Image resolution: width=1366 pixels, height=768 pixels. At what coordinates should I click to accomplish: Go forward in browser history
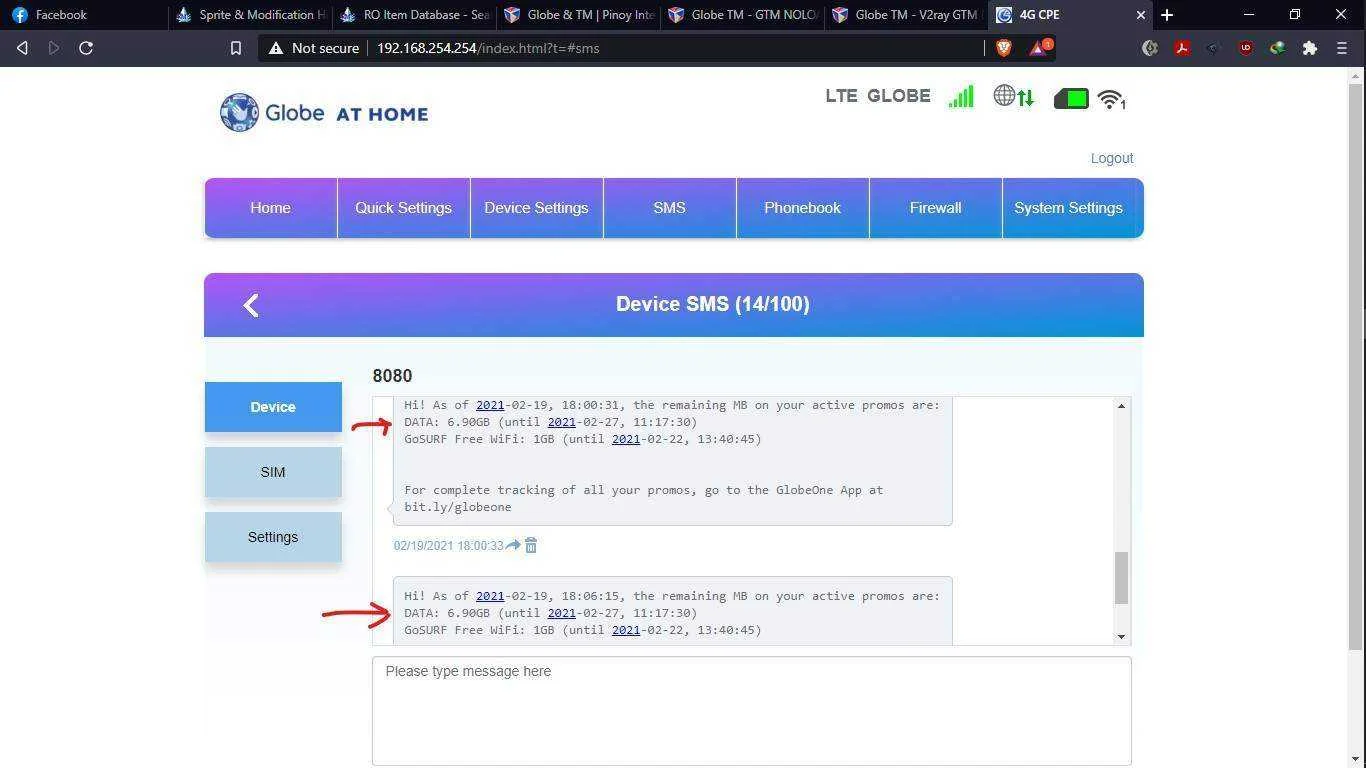pos(54,48)
